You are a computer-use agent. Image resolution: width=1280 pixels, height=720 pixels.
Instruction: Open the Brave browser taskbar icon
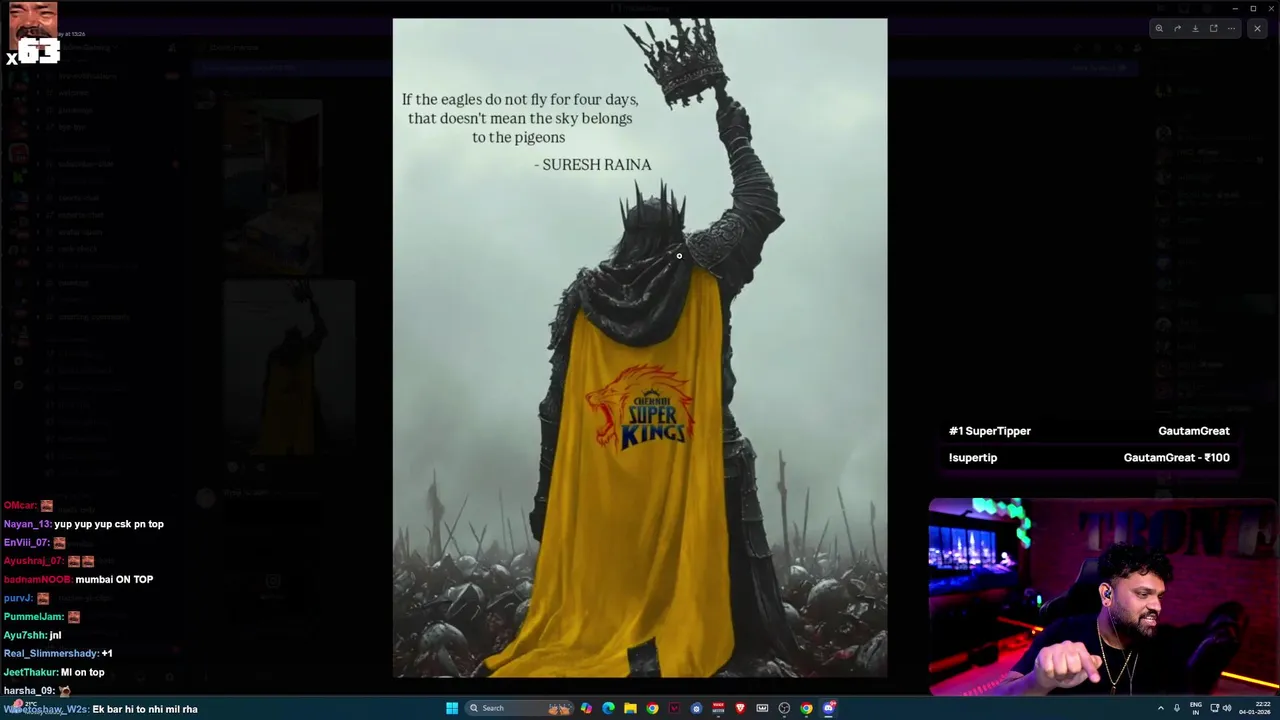(740, 708)
